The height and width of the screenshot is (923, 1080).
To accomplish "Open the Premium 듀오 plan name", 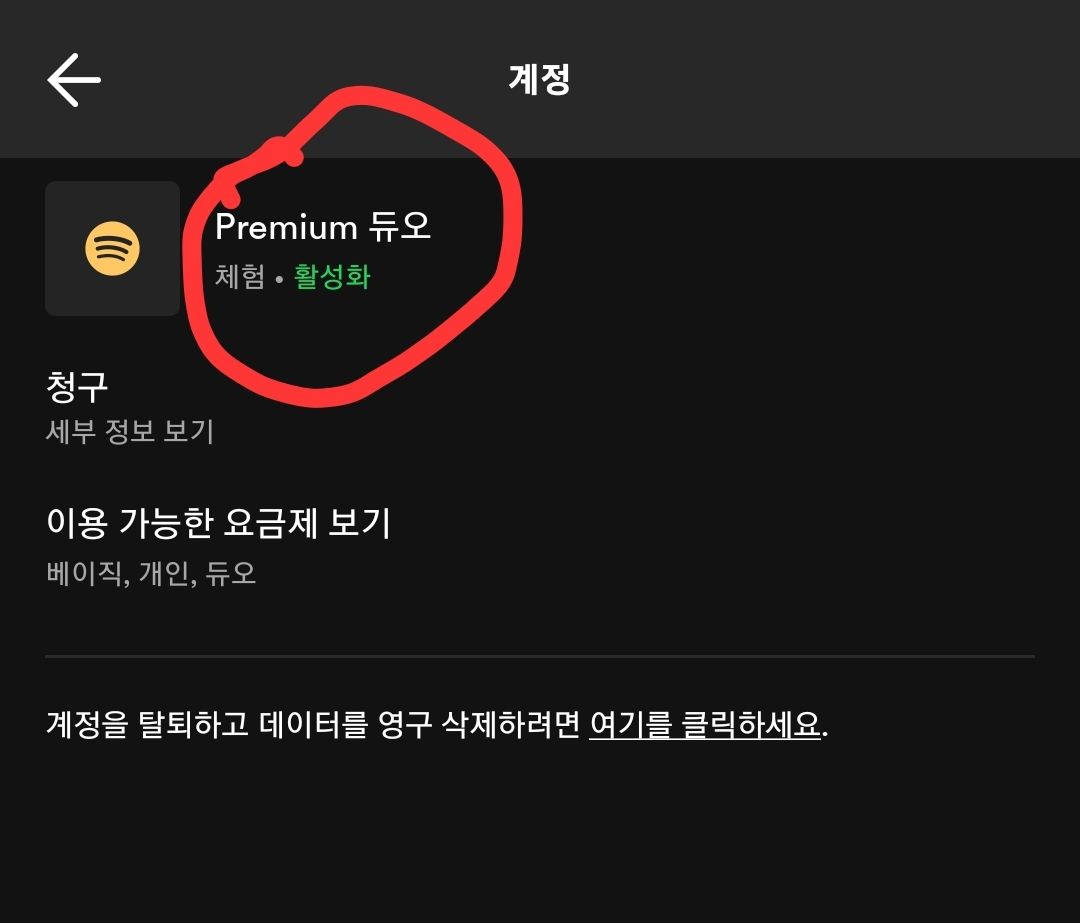I will point(323,228).
